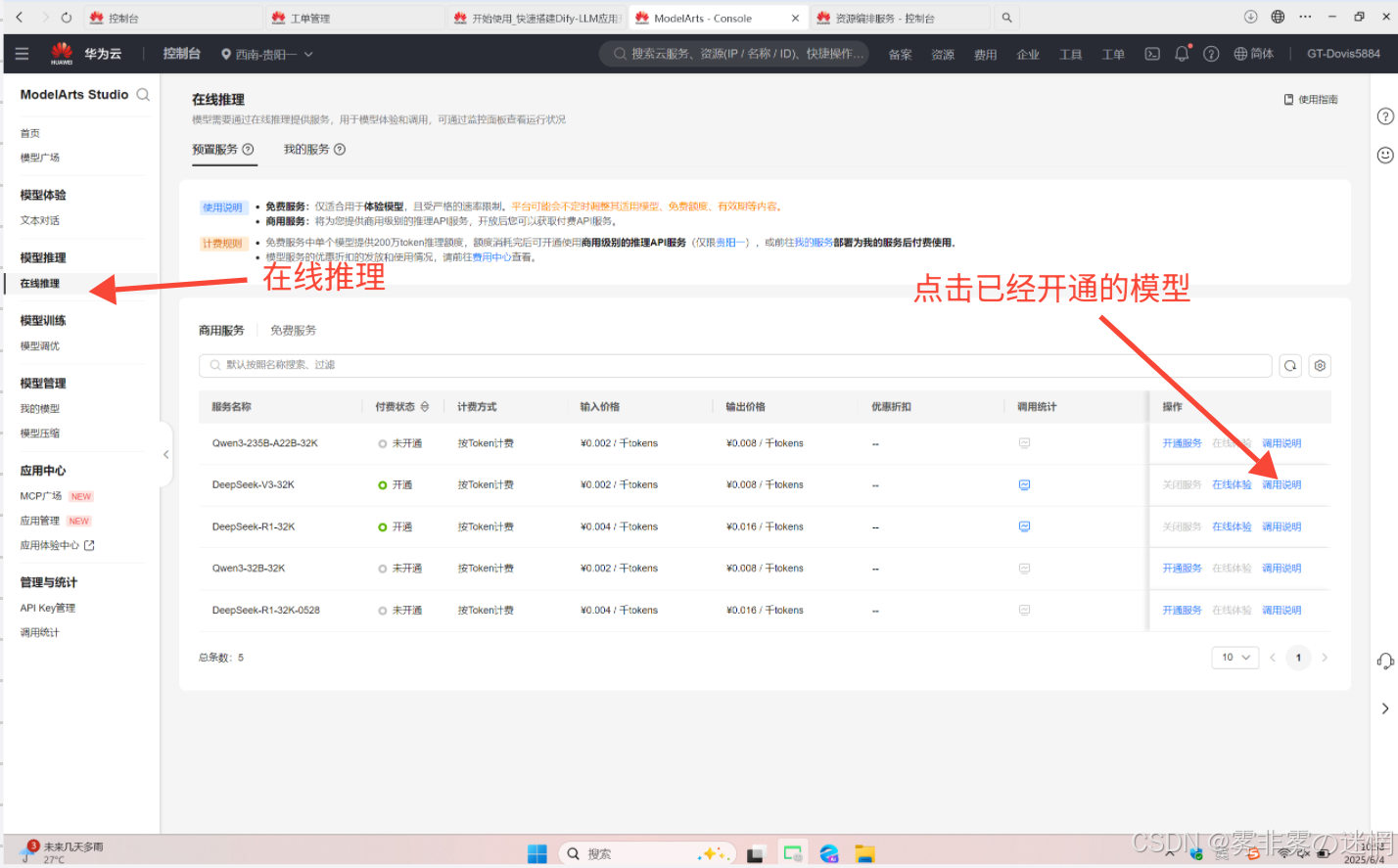Open table column settings gear
Viewport: 1398px width, 868px height.
click(x=1320, y=366)
